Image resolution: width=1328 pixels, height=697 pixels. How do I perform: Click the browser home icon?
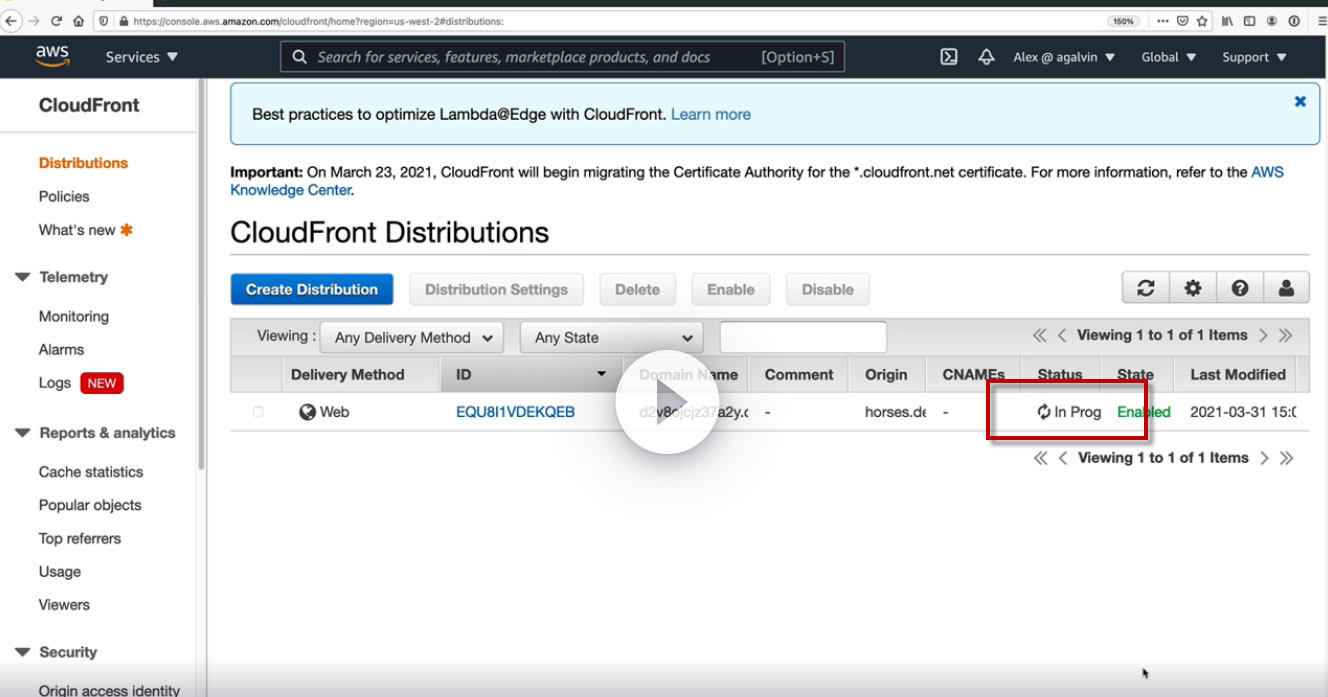(x=78, y=20)
